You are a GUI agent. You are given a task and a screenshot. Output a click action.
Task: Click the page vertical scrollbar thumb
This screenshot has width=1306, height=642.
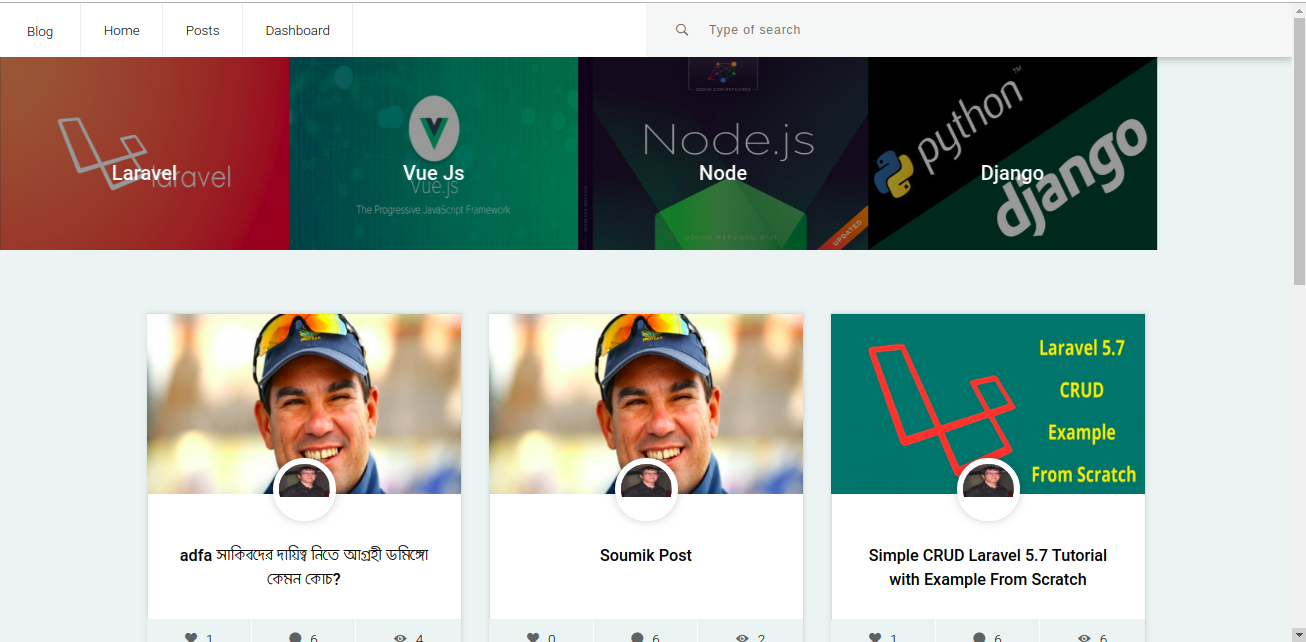(1299, 150)
